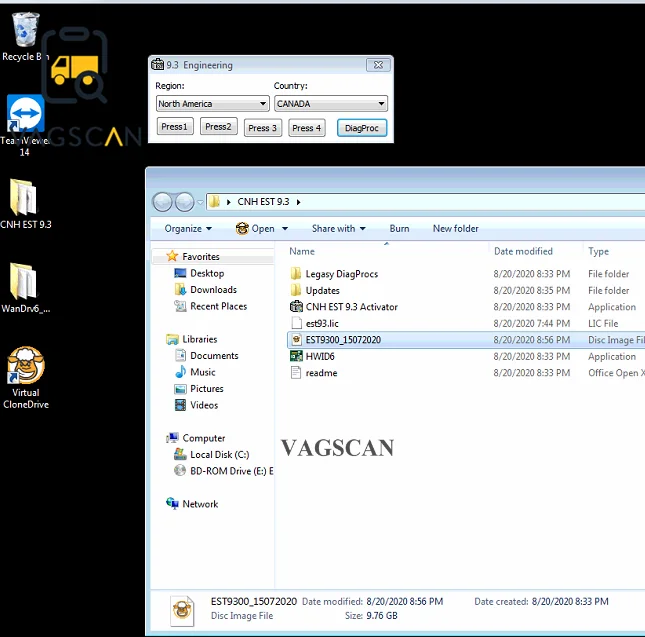
Task: Click the Computer icon in navigation pane
Action: point(172,438)
